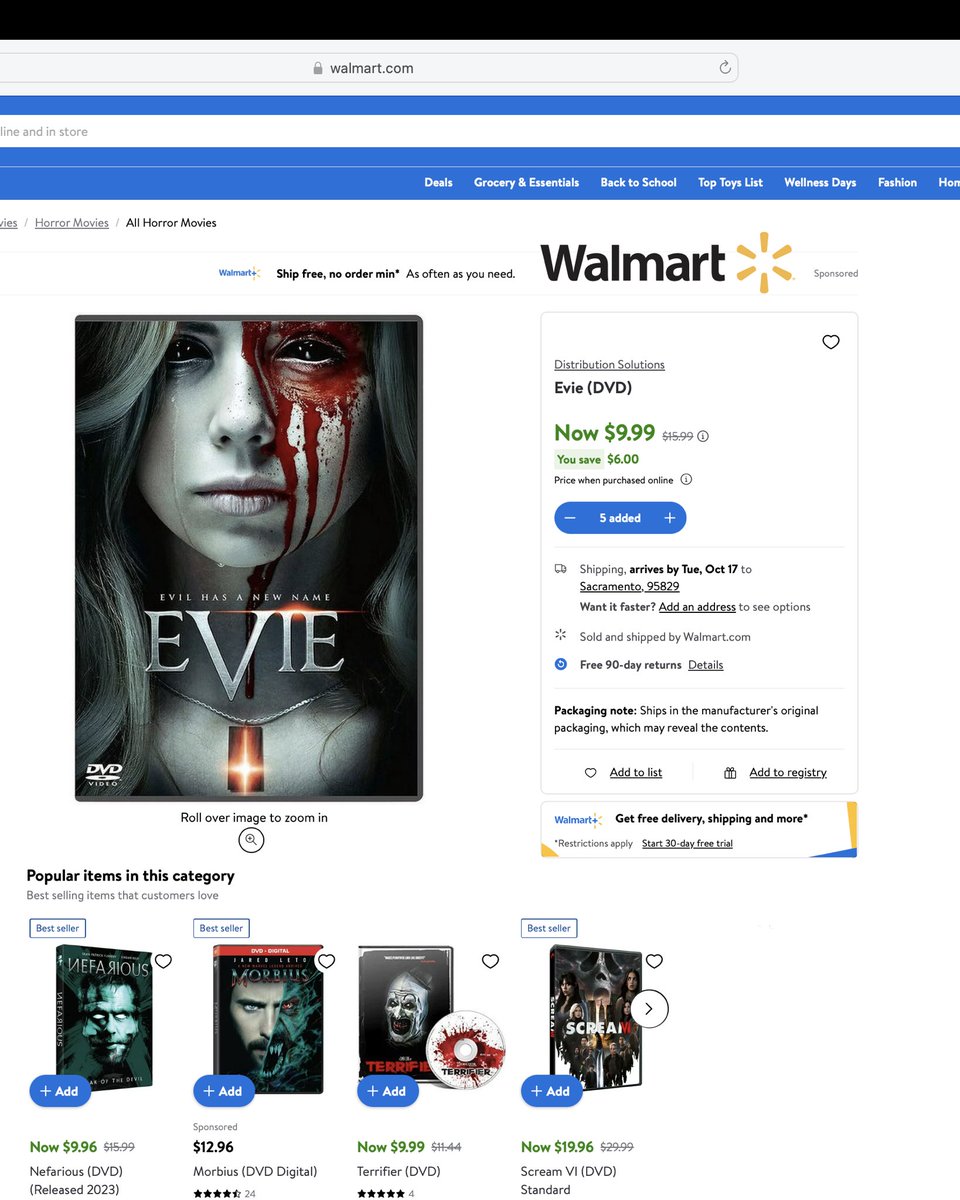
Task: Click Get free delivery Walmart+ promo
Action: point(699,829)
